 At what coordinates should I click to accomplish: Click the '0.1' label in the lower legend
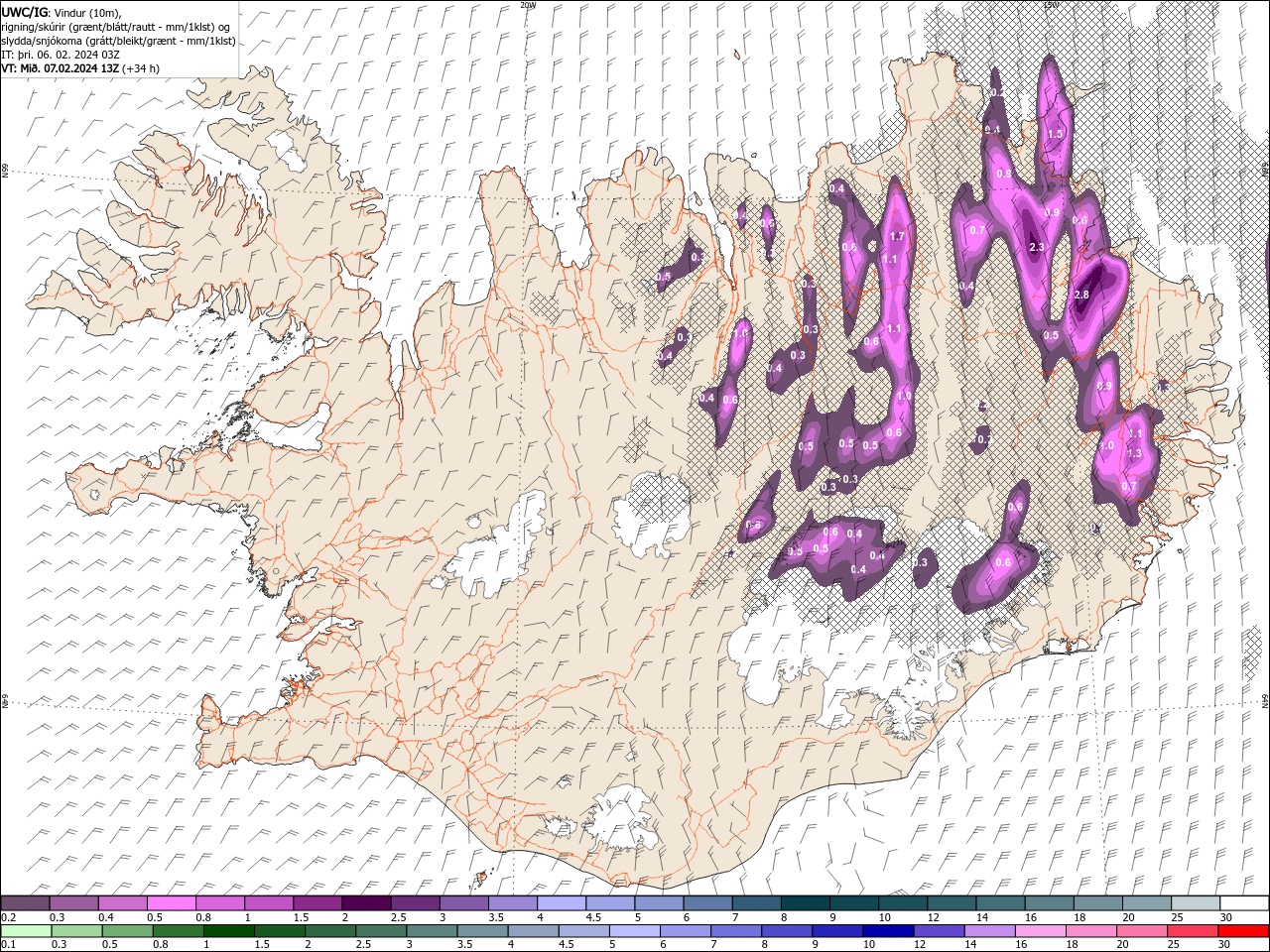[8, 945]
